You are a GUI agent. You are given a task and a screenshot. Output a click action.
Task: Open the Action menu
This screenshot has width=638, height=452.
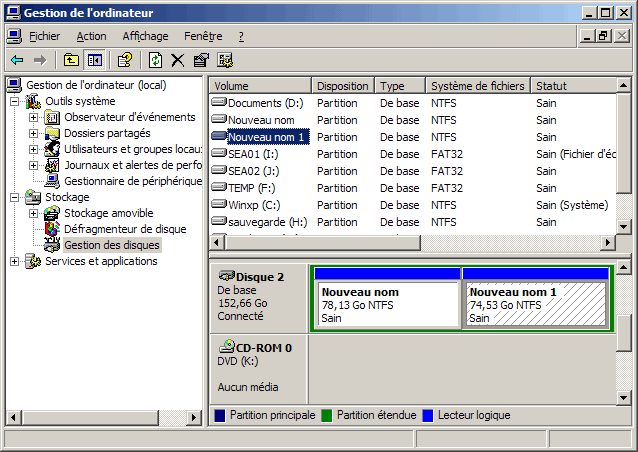91,36
